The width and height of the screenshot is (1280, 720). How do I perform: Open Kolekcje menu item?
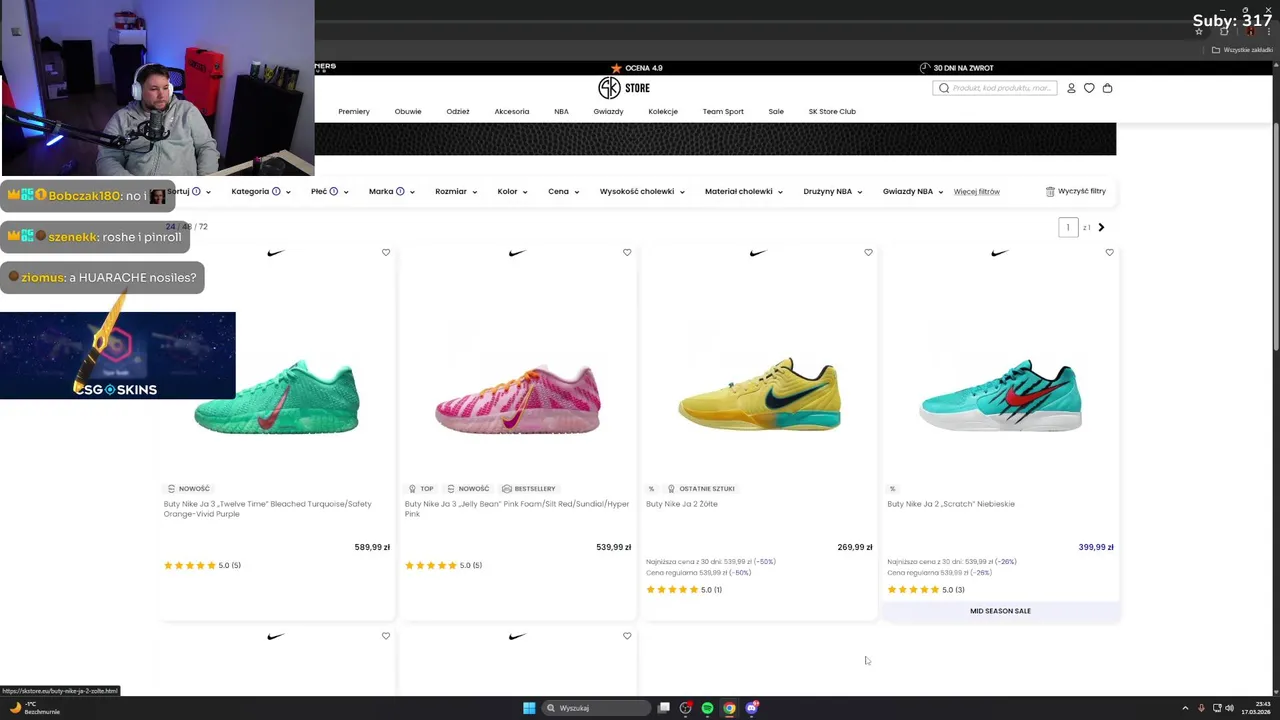coord(663,111)
